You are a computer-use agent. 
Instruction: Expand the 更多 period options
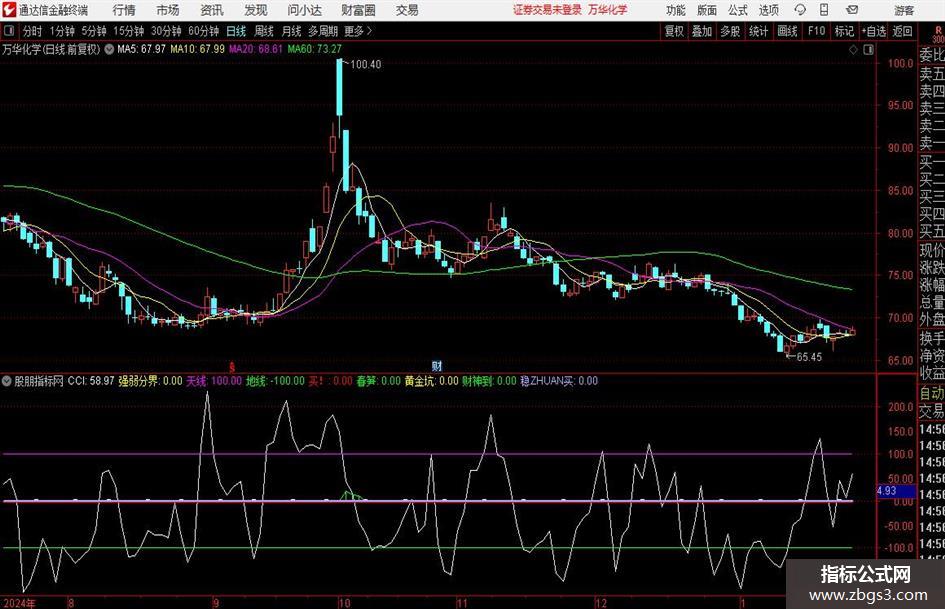point(359,31)
